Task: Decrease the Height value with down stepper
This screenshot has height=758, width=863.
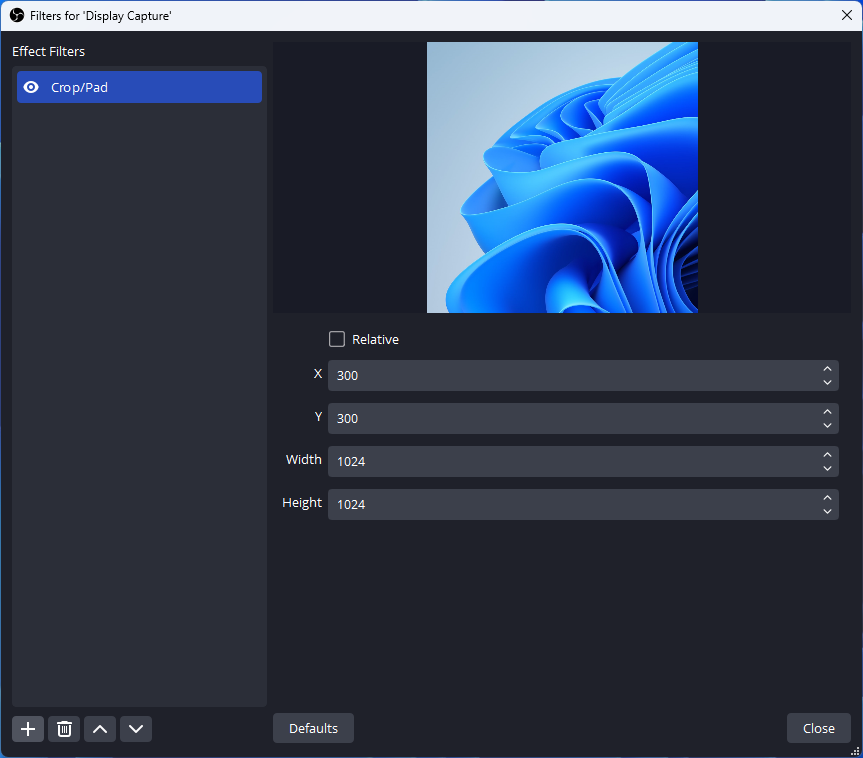Action: pos(827,512)
